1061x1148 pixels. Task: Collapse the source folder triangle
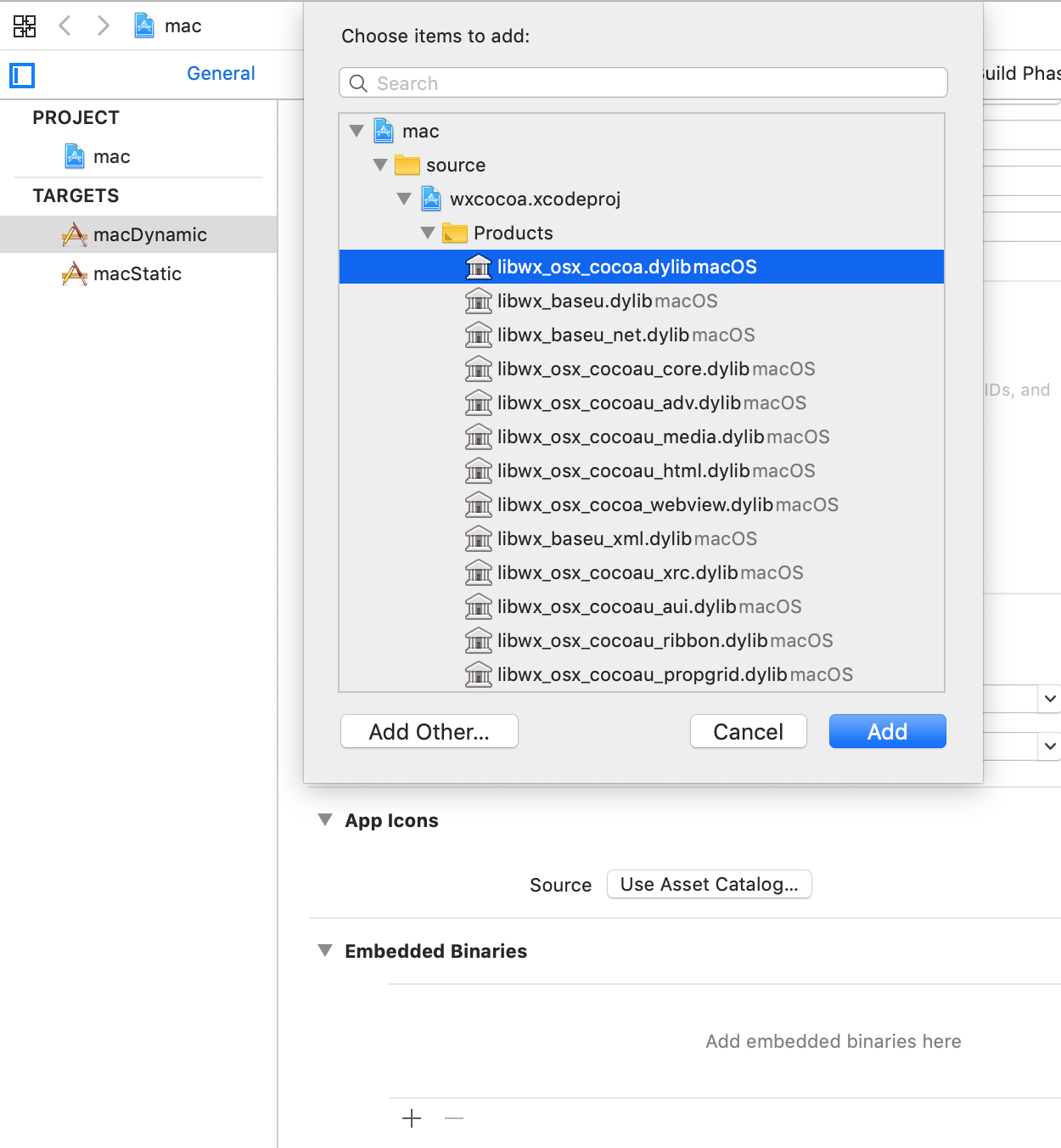[380, 165]
